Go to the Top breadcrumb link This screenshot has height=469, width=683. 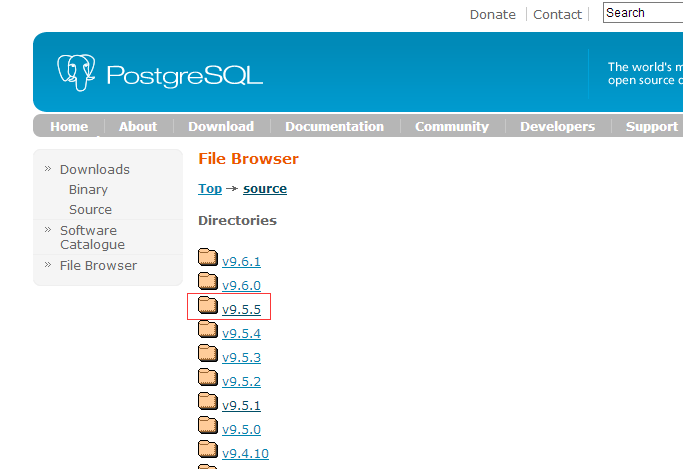210,189
